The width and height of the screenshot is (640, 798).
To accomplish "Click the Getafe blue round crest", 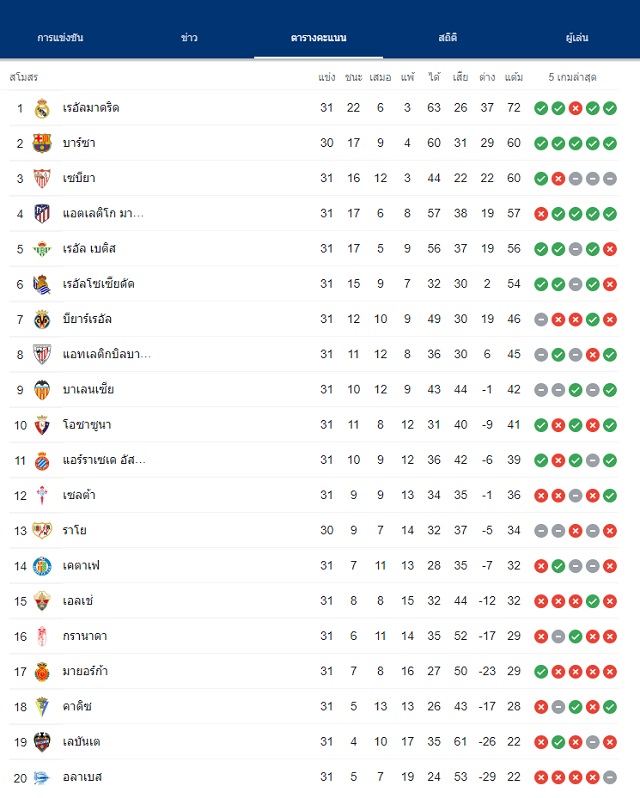I will pyautogui.click(x=42, y=566).
